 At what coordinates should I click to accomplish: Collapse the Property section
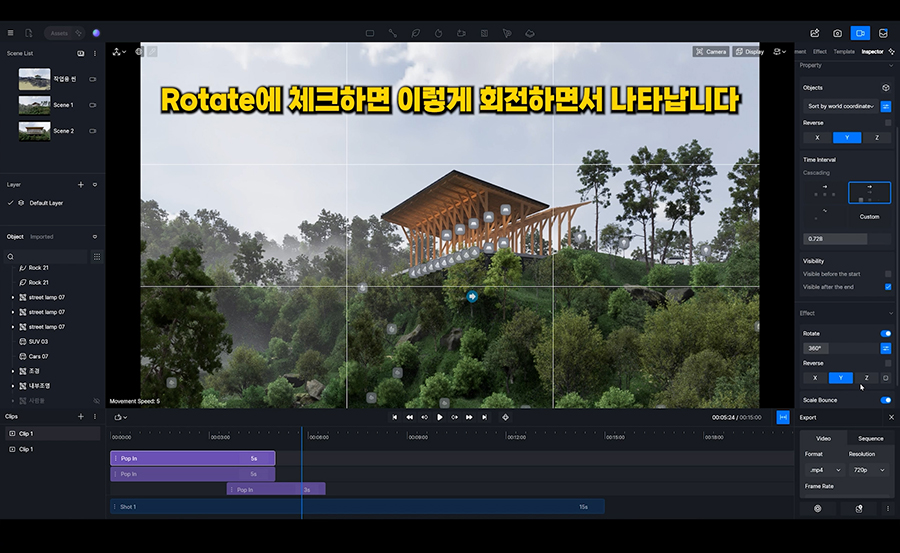(x=891, y=65)
